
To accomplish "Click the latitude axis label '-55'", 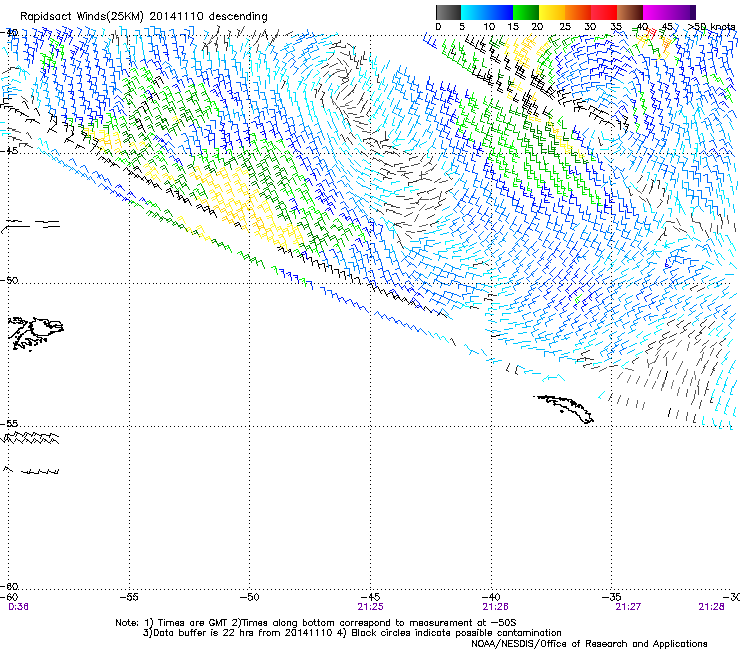I will click(x=10, y=423).
